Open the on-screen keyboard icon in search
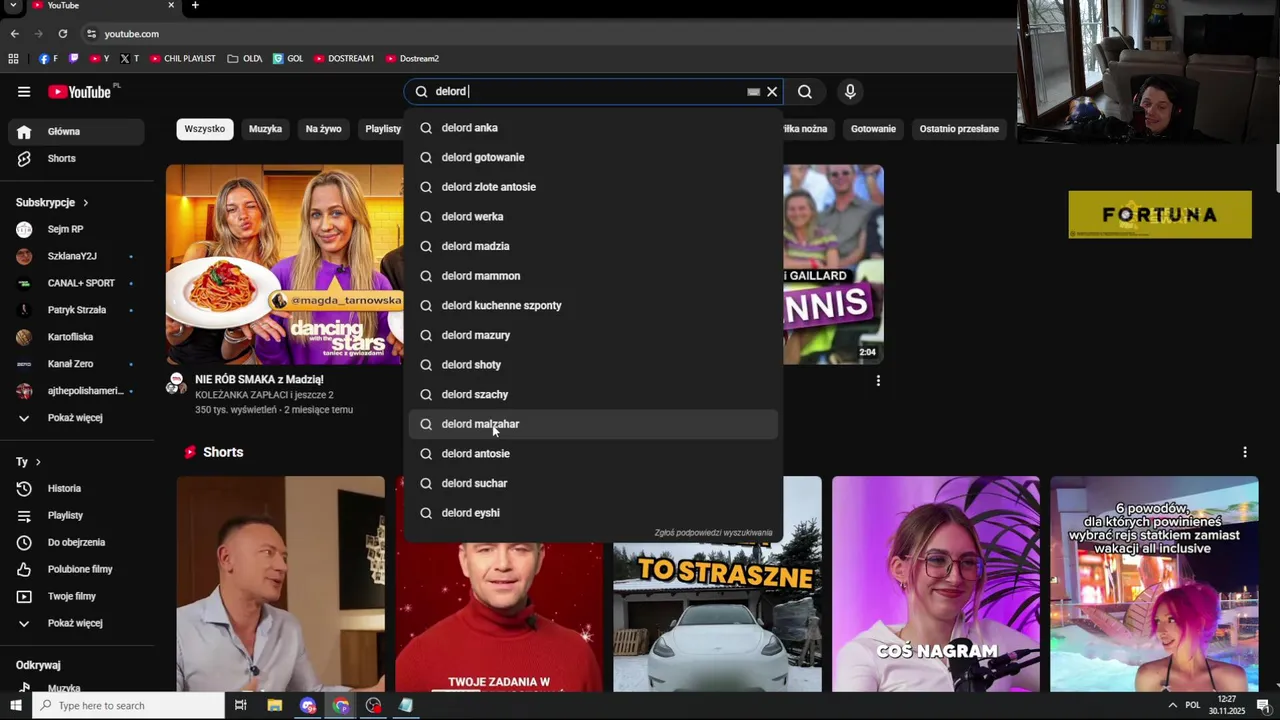 [753, 92]
